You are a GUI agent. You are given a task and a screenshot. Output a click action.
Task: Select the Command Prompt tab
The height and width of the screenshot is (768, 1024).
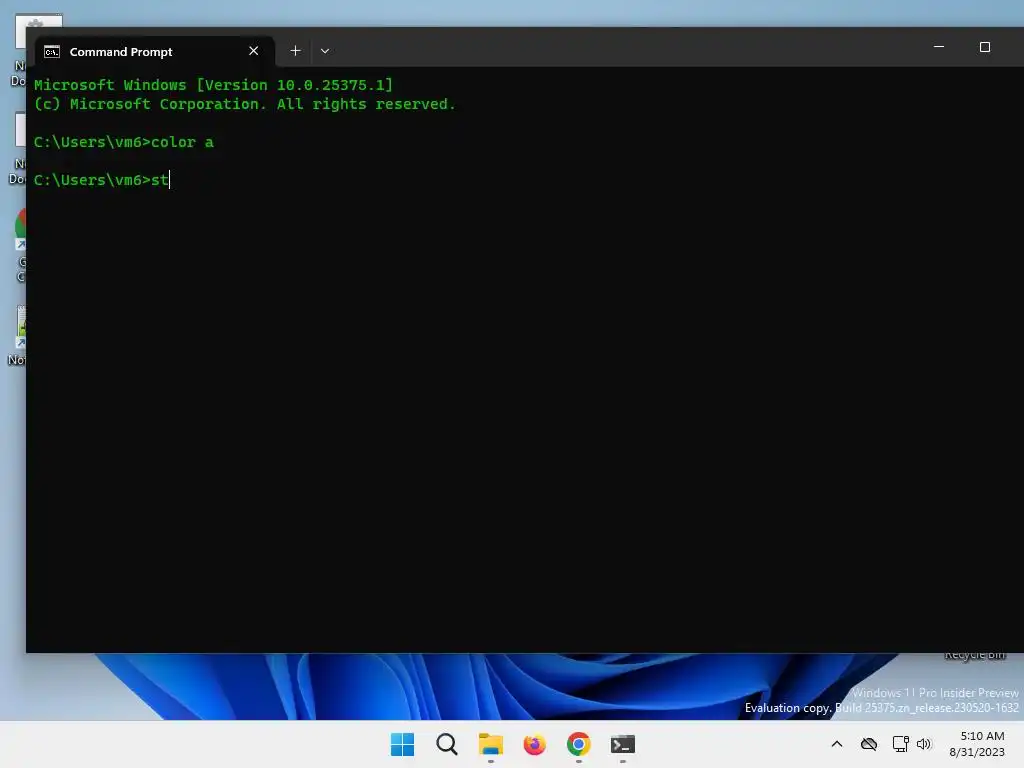pos(155,51)
